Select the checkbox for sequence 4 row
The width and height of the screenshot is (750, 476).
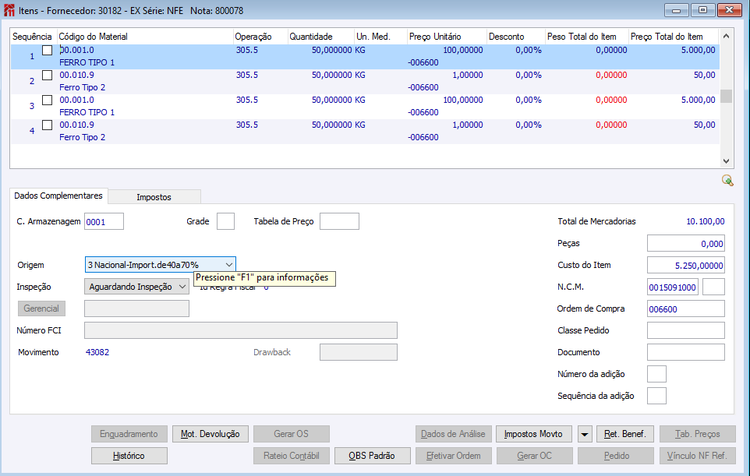click(x=47, y=125)
